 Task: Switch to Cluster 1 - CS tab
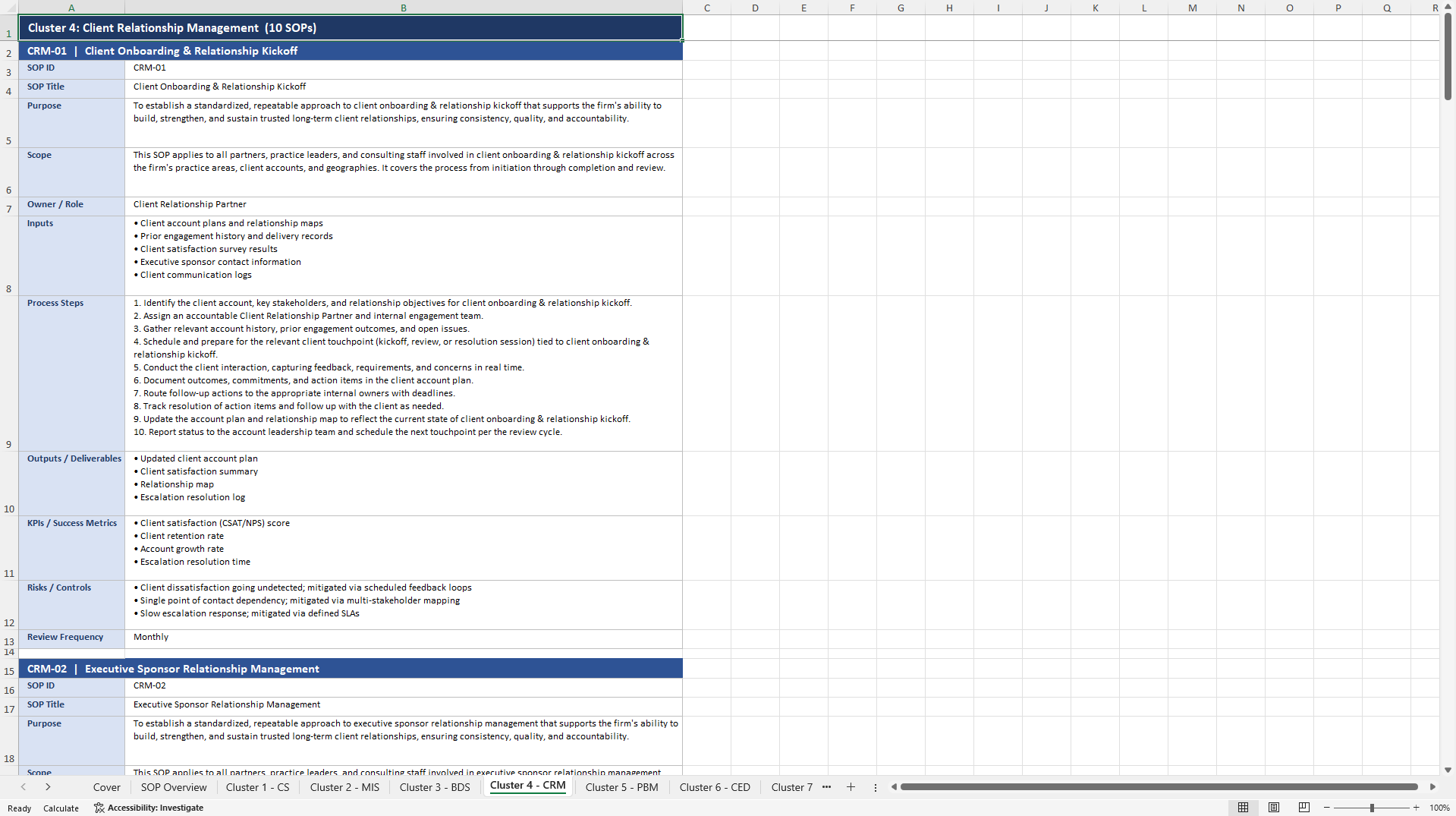[x=258, y=787]
